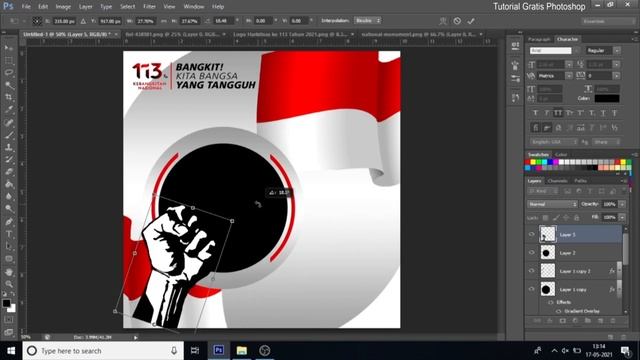The image size is (640, 360).
Task: Select the Crop tool
Action: point(9,97)
